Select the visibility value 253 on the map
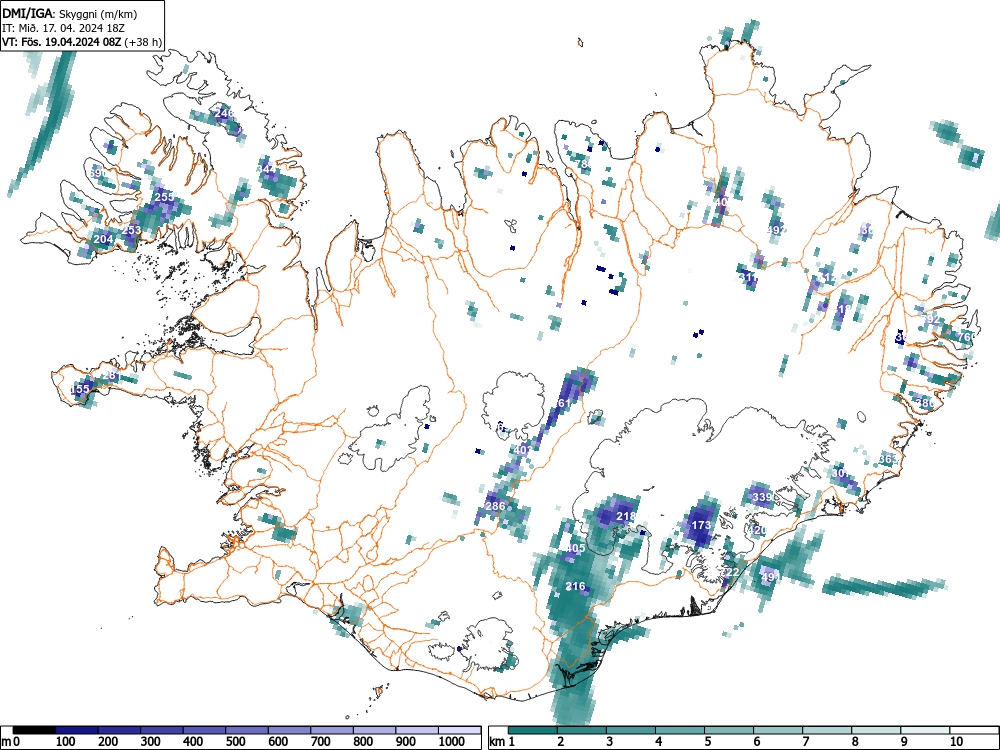This screenshot has width=1000, height=750. (x=132, y=230)
